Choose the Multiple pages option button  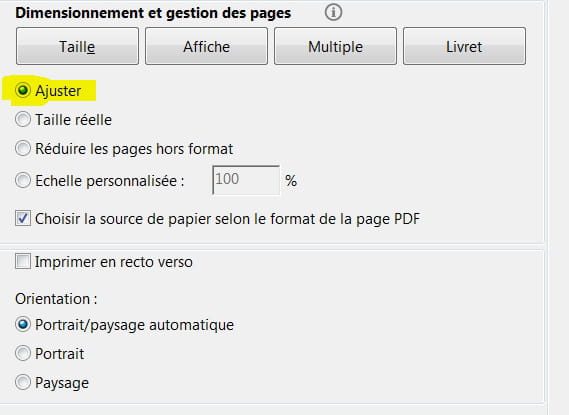point(335,46)
